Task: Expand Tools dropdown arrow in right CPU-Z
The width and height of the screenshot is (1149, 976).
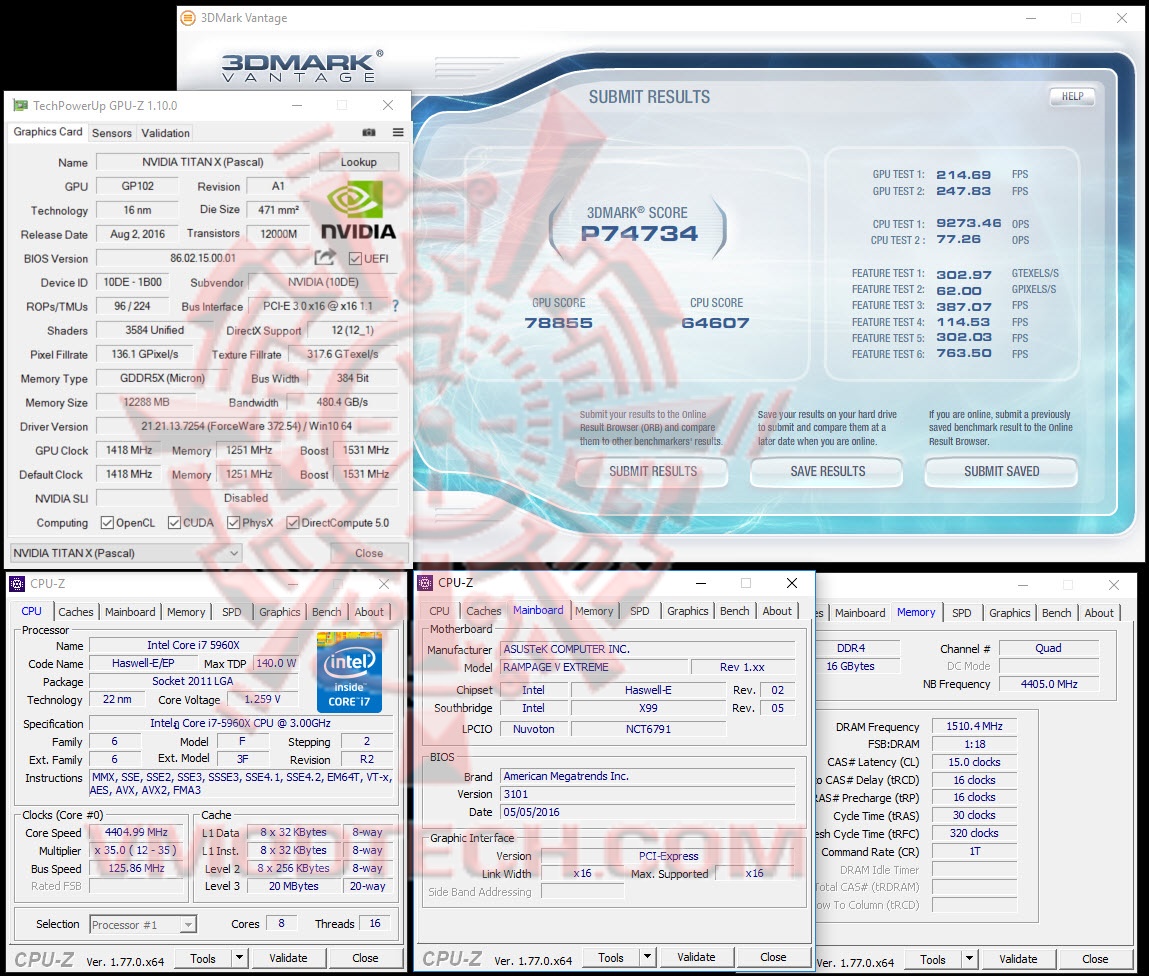Action: coord(969,958)
